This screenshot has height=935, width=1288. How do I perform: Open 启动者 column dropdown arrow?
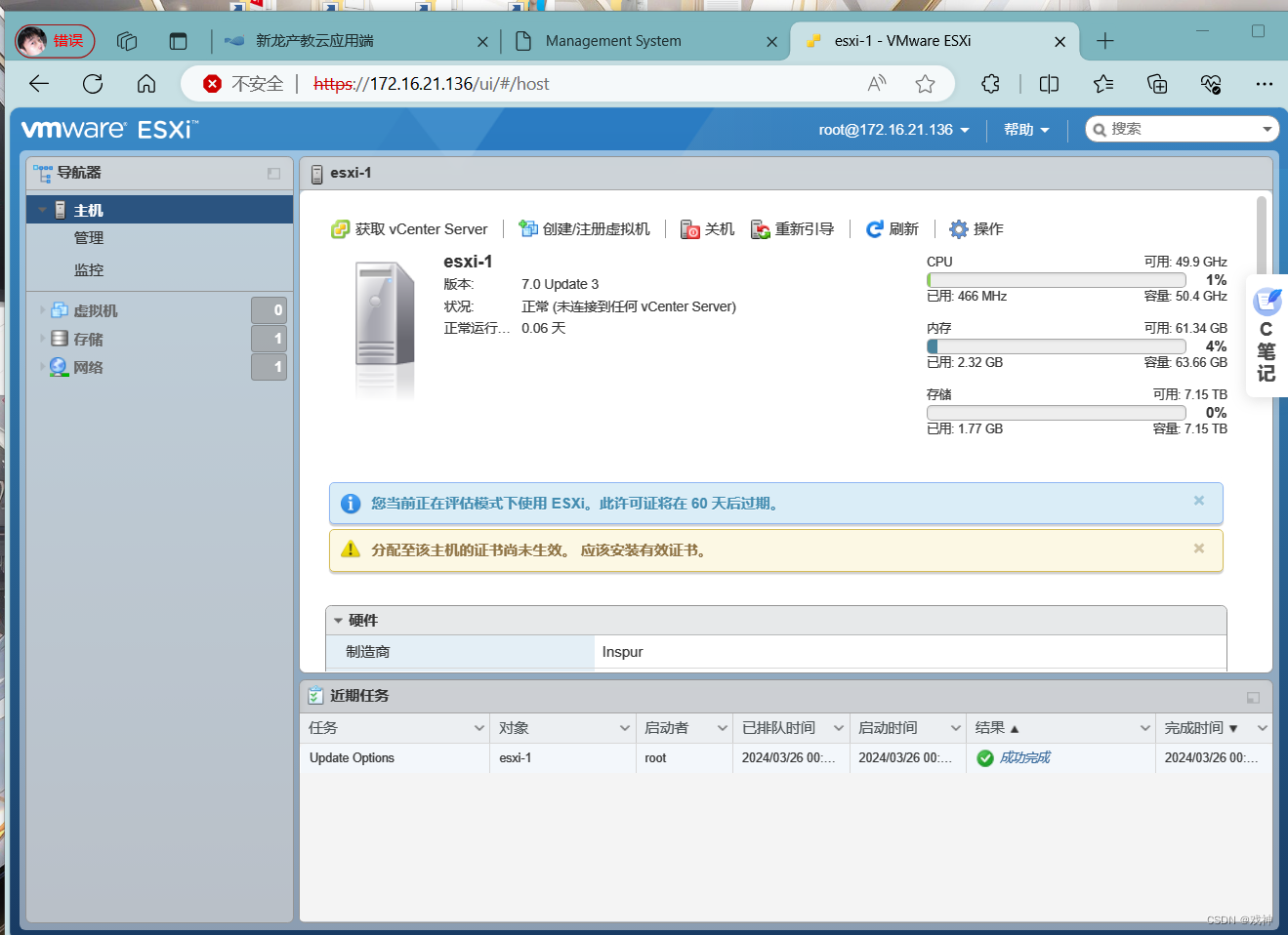[x=723, y=728]
